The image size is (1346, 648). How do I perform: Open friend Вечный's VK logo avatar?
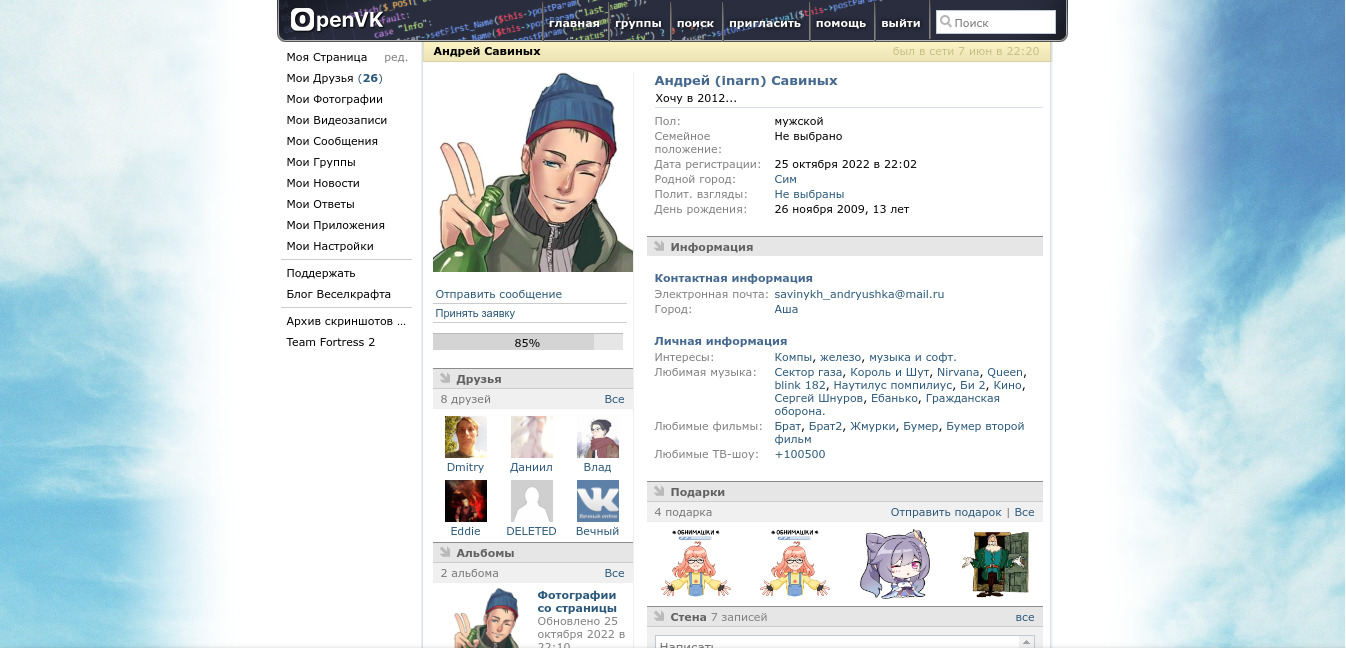pos(598,501)
